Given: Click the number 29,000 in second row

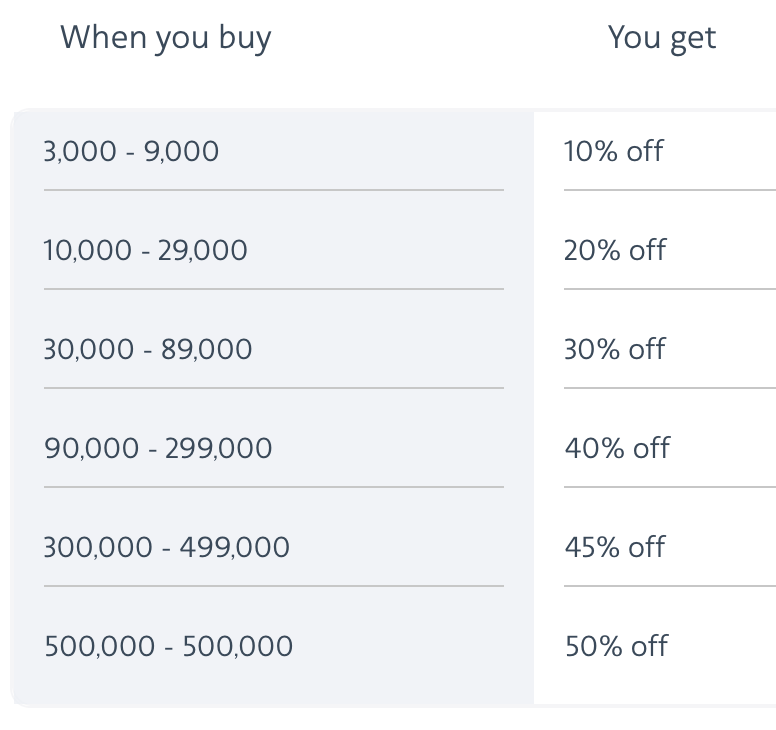Looking at the screenshot, I should [x=202, y=251].
